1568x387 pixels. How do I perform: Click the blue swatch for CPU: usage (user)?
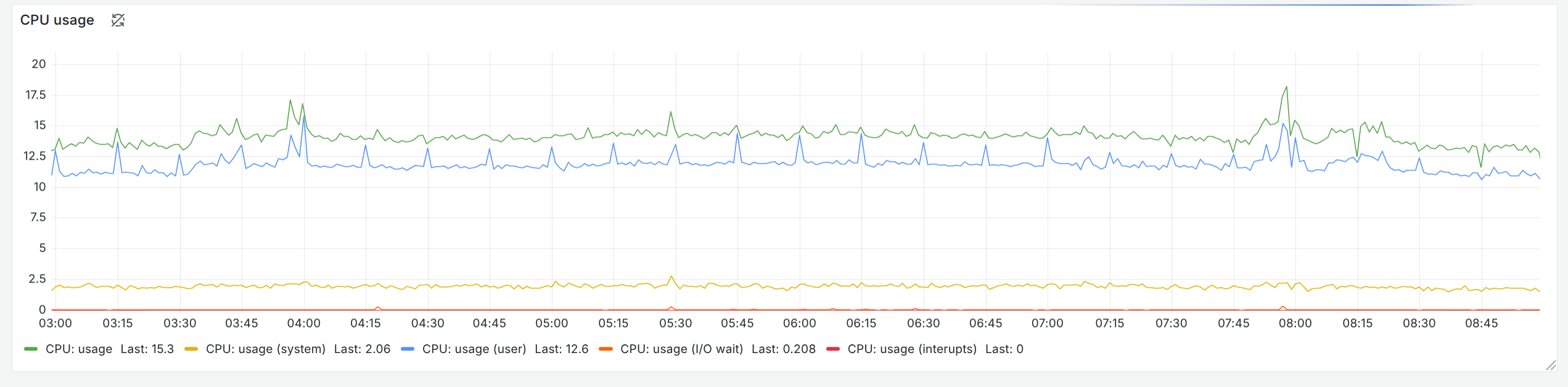[408, 349]
